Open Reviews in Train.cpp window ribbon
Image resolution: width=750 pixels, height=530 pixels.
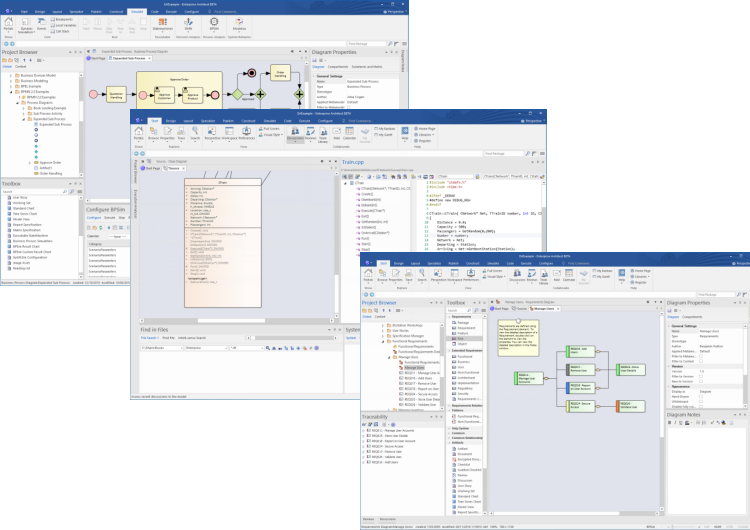point(310,133)
